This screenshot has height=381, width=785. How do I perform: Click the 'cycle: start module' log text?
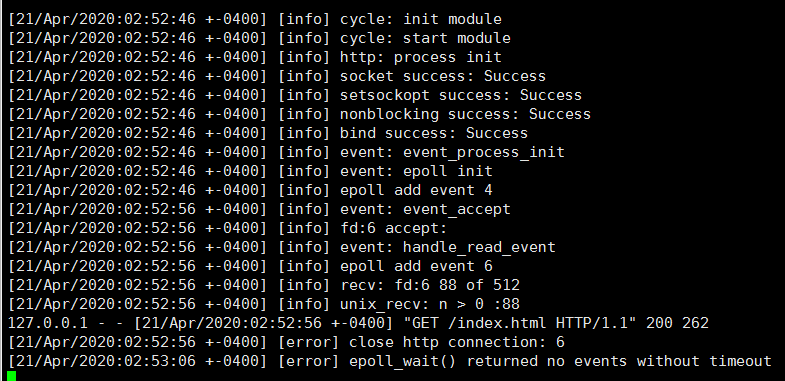pos(425,38)
